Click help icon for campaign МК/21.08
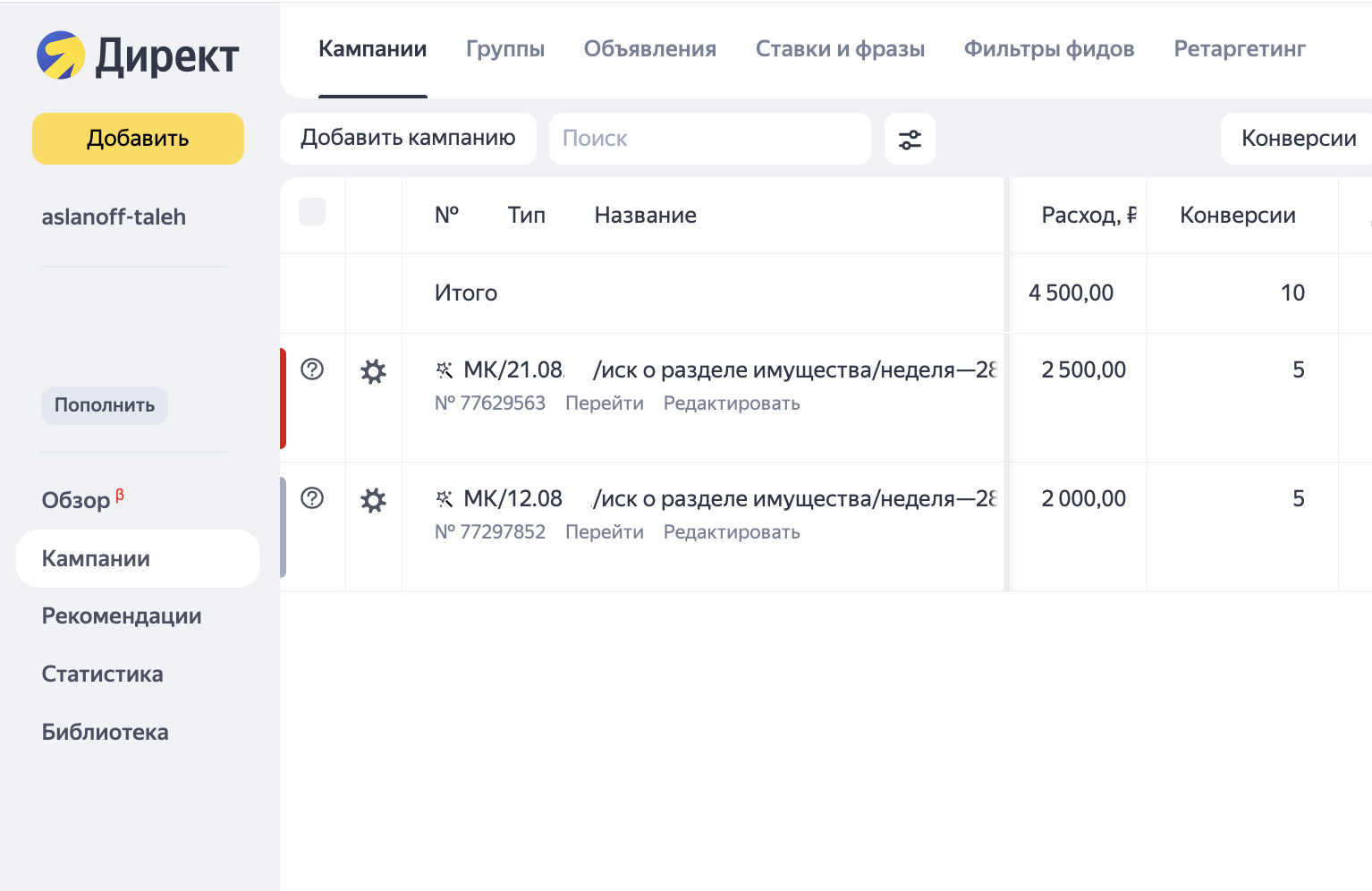This screenshot has height=891, width=1372. (312, 369)
